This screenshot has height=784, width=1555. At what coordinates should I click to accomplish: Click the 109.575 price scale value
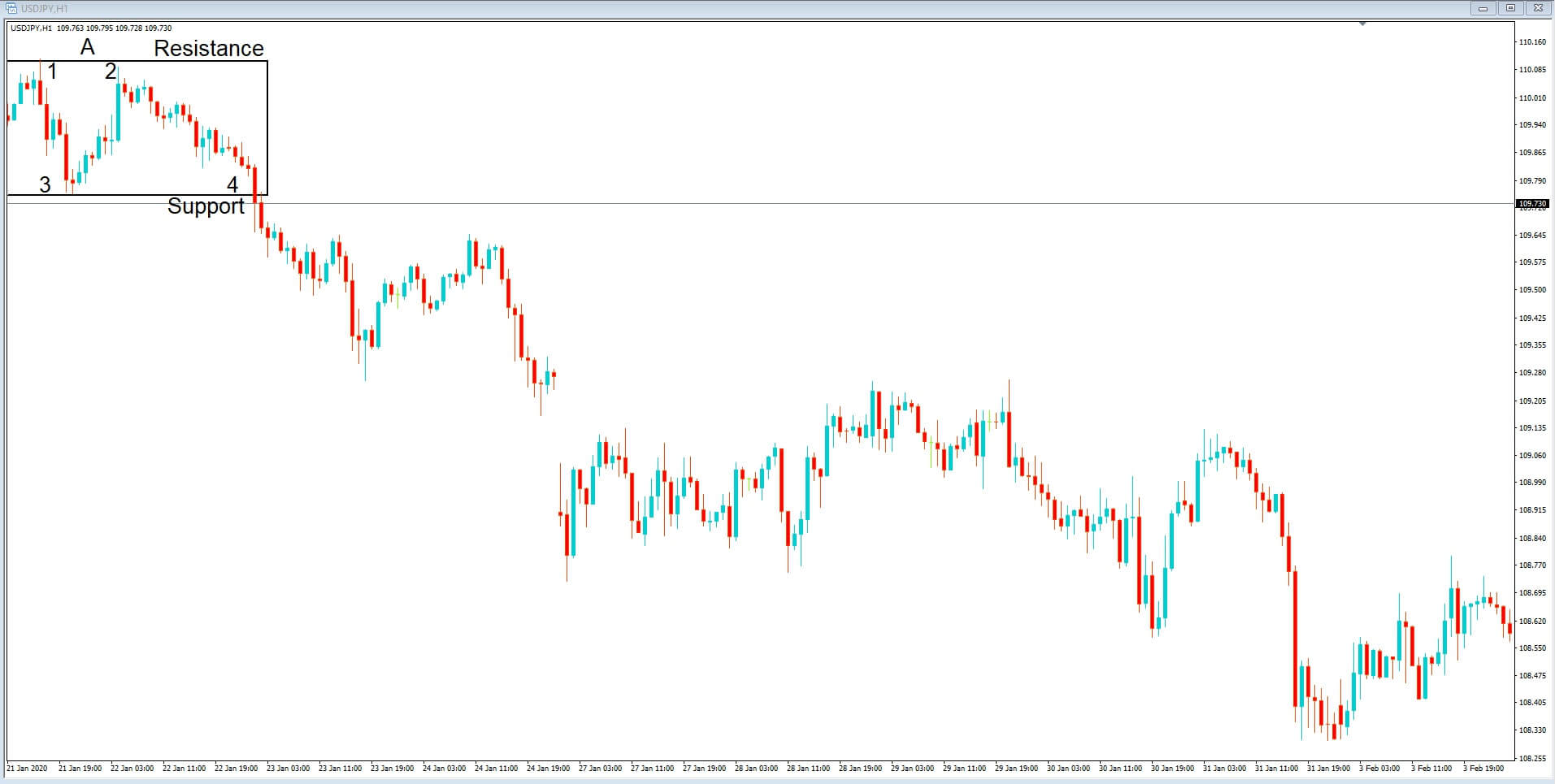click(x=1532, y=262)
